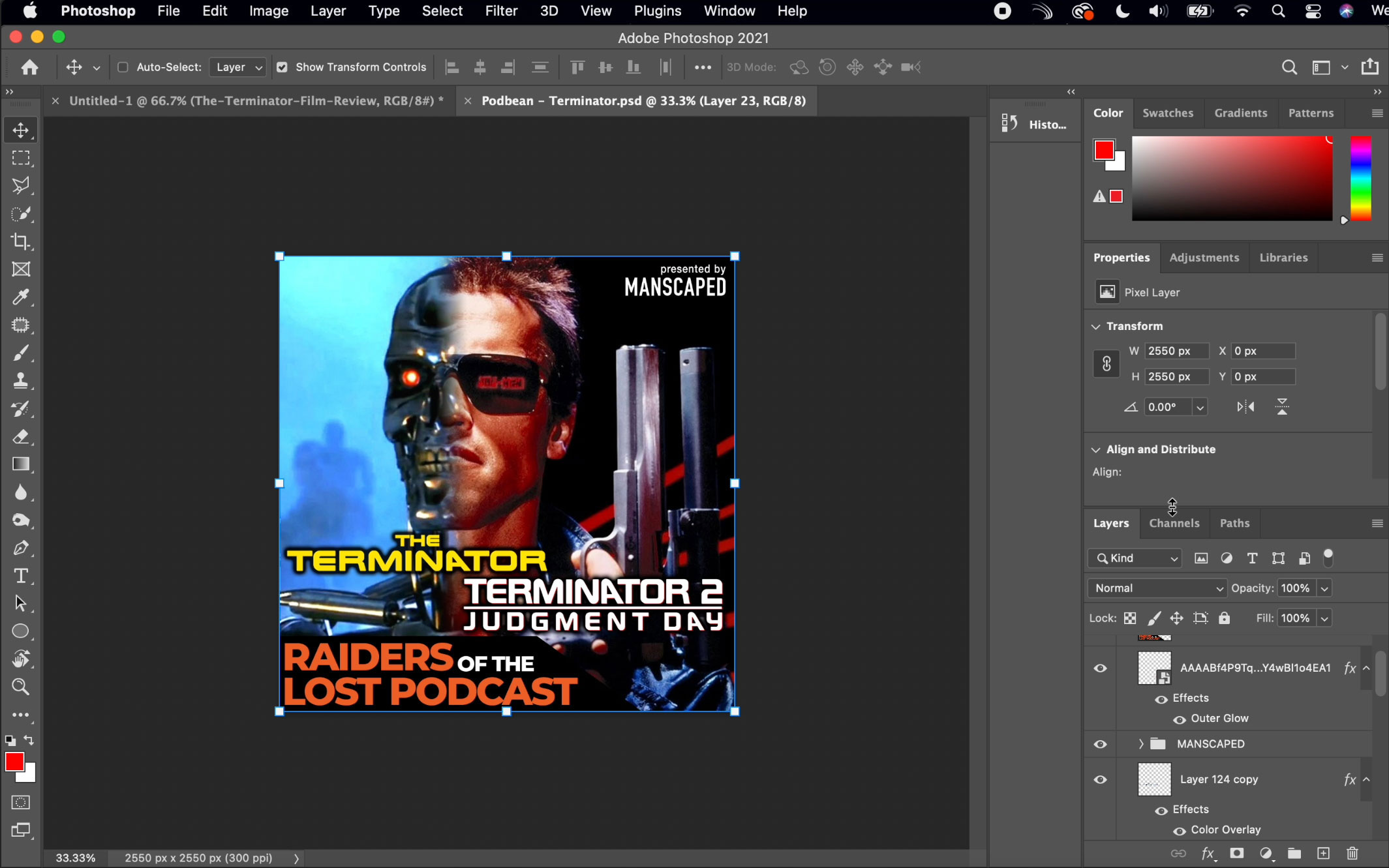This screenshot has height=868, width=1389.
Task: Toggle the Auto-Select checkbox
Action: (122, 67)
